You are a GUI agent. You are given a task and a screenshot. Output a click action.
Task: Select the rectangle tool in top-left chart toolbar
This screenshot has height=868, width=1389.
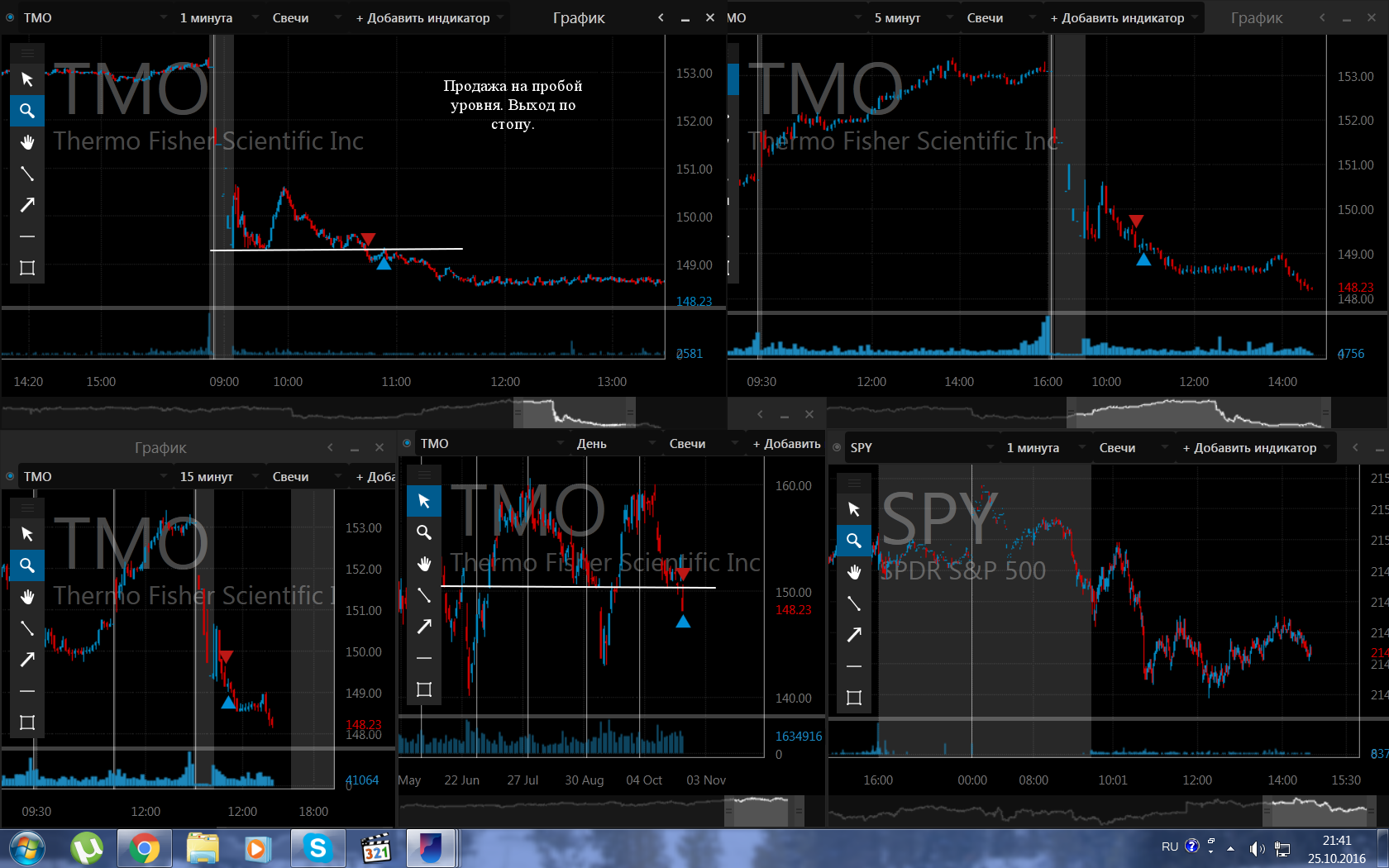click(27, 268)
